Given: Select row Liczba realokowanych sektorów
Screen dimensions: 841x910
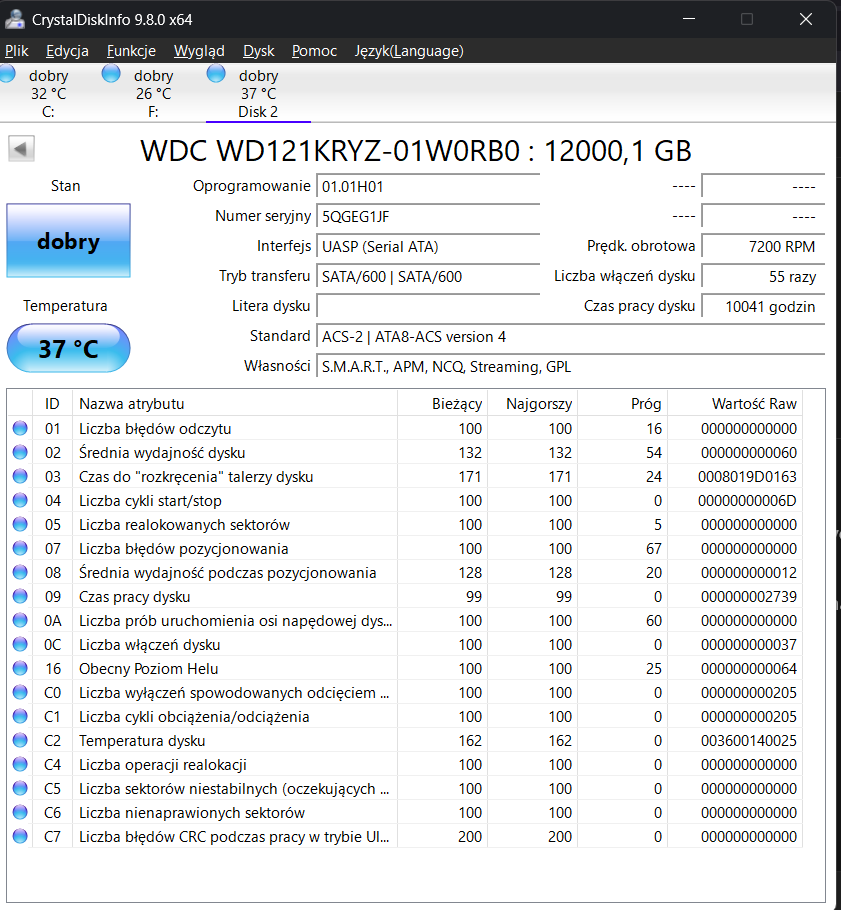Looking at the screenshot, I should [405, 524].
